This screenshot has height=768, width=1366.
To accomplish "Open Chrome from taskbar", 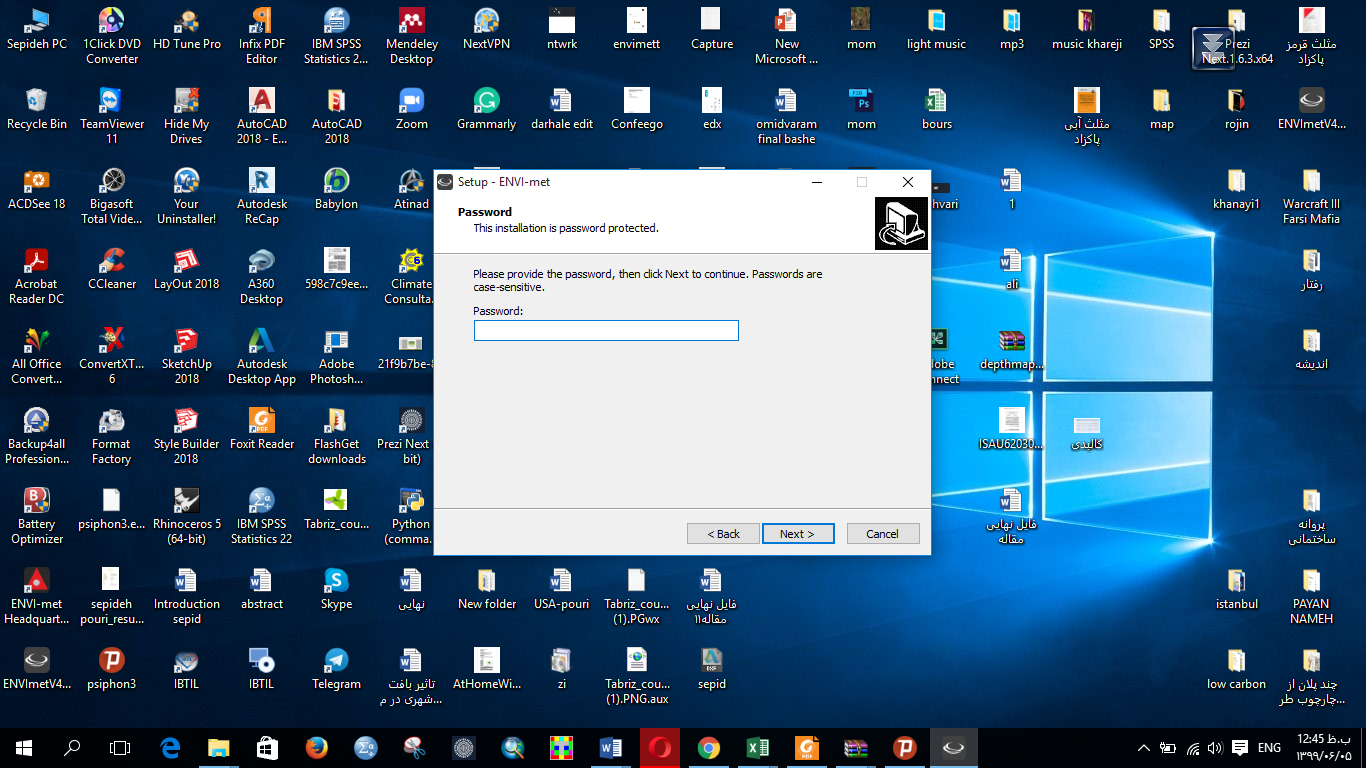I will point(709,747).
